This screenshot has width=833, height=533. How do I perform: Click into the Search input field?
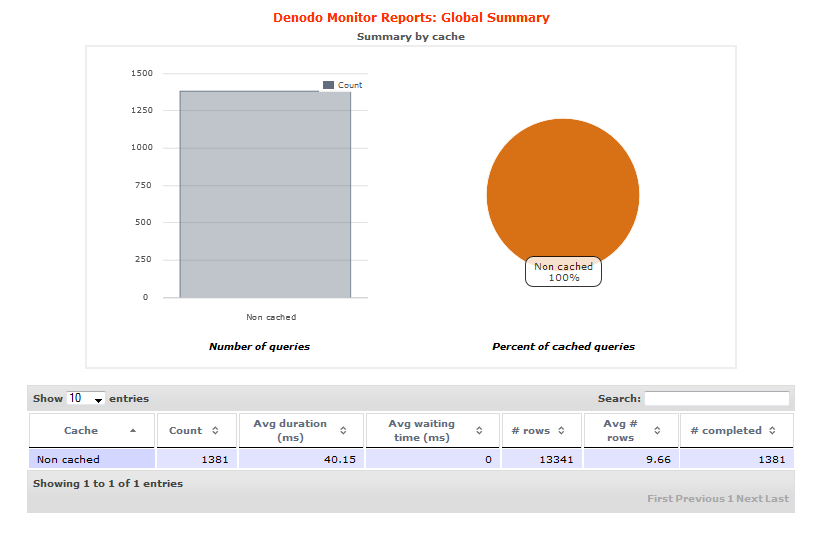[x=717, y=399]
